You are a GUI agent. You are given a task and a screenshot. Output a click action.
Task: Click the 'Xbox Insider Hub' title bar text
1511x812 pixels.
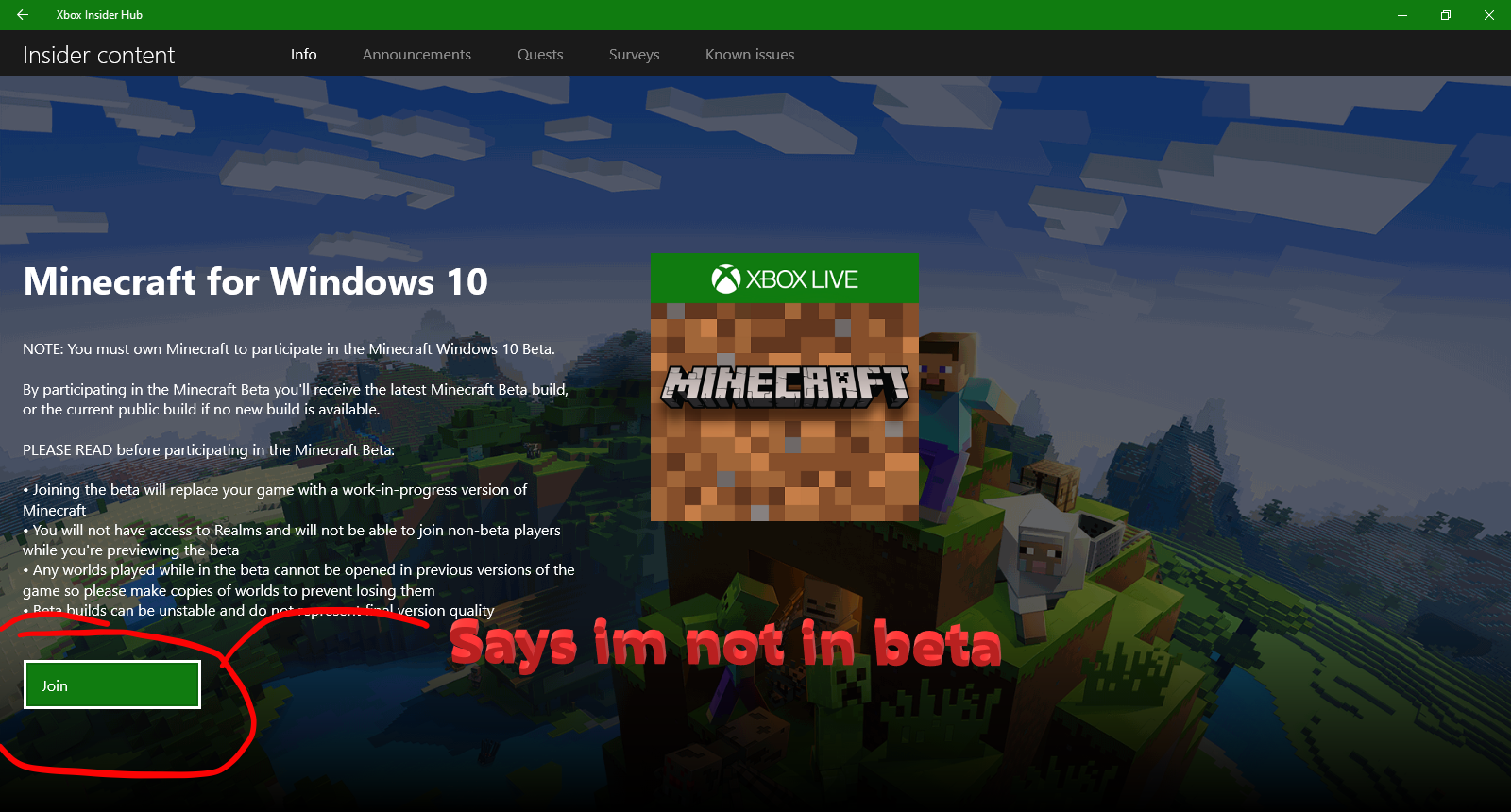click(99, 15)
